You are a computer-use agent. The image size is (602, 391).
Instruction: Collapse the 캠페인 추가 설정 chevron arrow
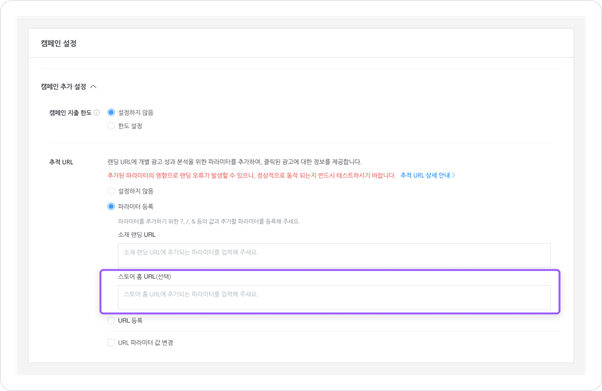(93, 87)
